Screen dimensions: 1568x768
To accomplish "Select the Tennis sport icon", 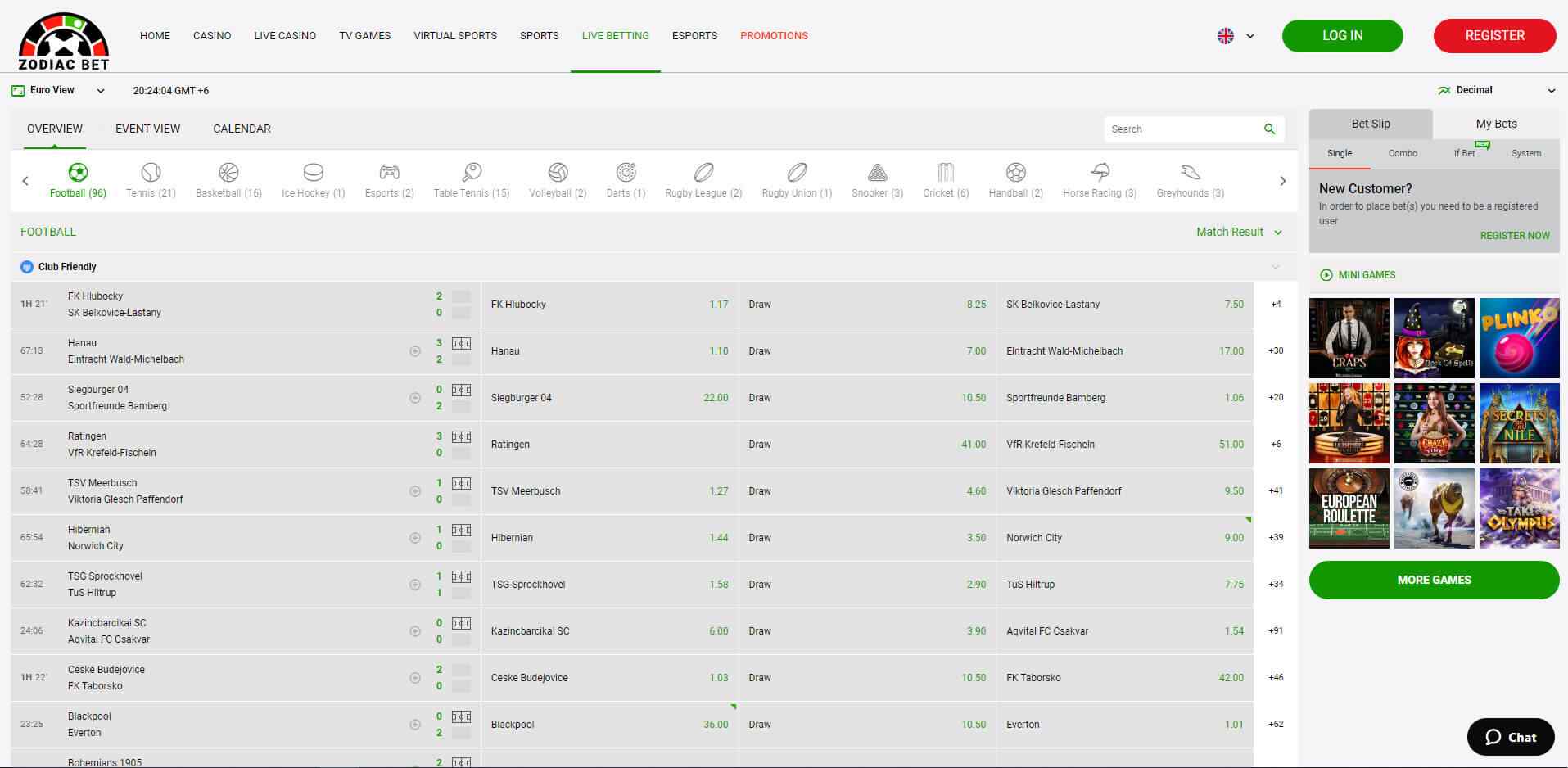I will tap(151, 172).
